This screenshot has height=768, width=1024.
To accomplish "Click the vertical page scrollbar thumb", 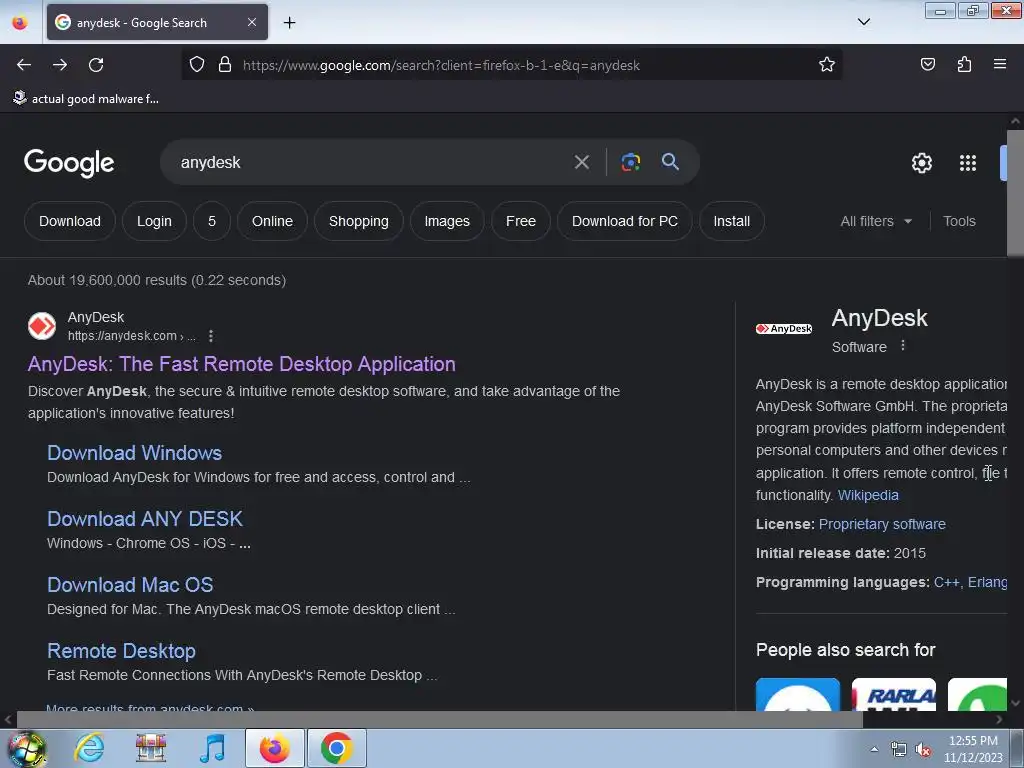I will pyautogui.click(x=1015, y=193).
